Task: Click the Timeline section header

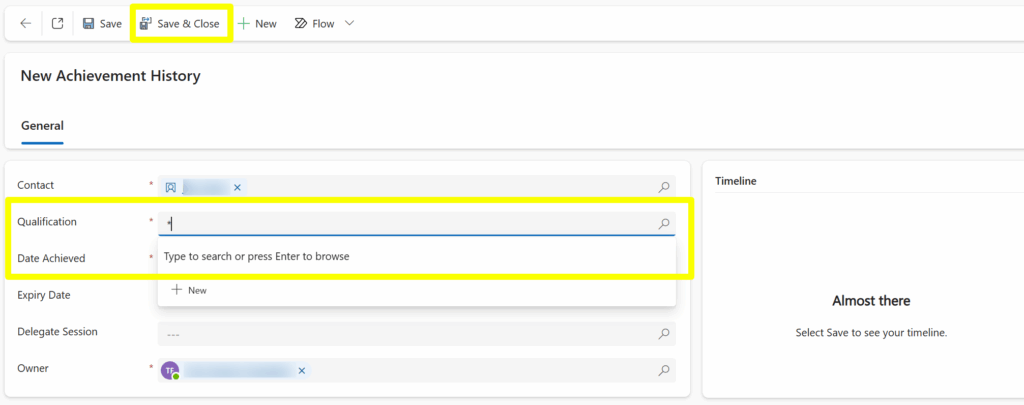Action: pos(736,181)
